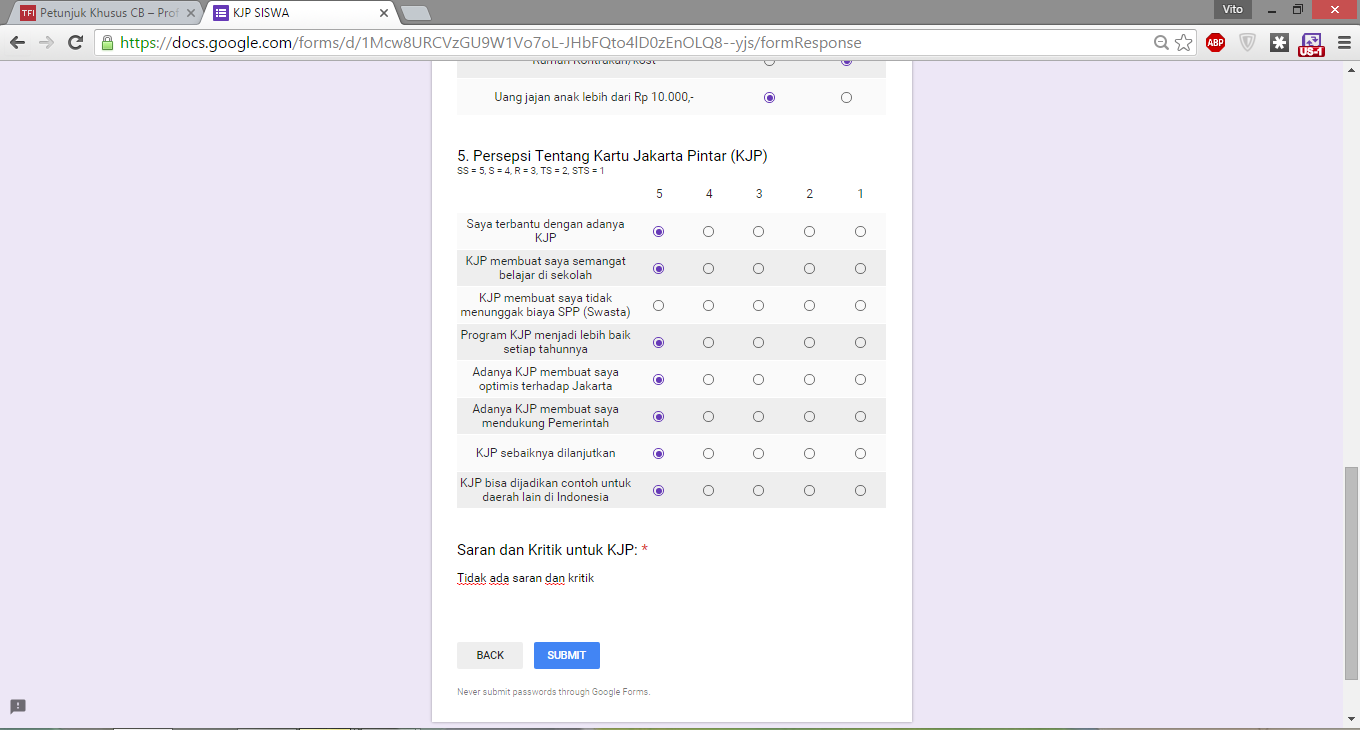This screenshot has height=730, width=1360.
Task: Select 3 for KJP tidak menunggak biaya SPP
Action: (759, 305)
